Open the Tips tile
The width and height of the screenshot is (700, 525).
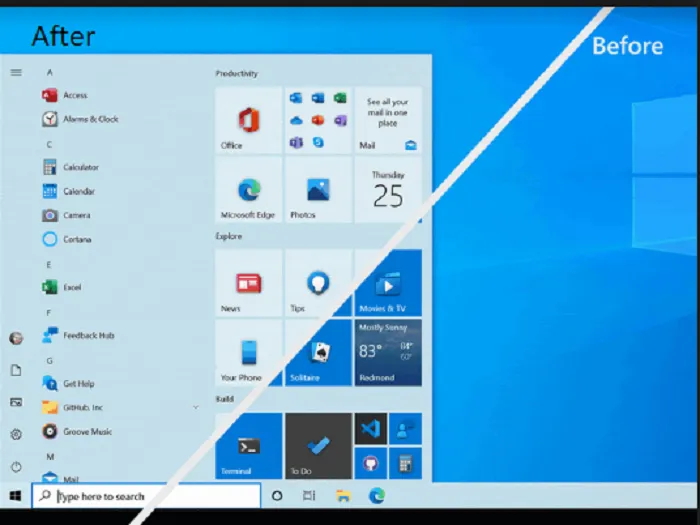317,282
